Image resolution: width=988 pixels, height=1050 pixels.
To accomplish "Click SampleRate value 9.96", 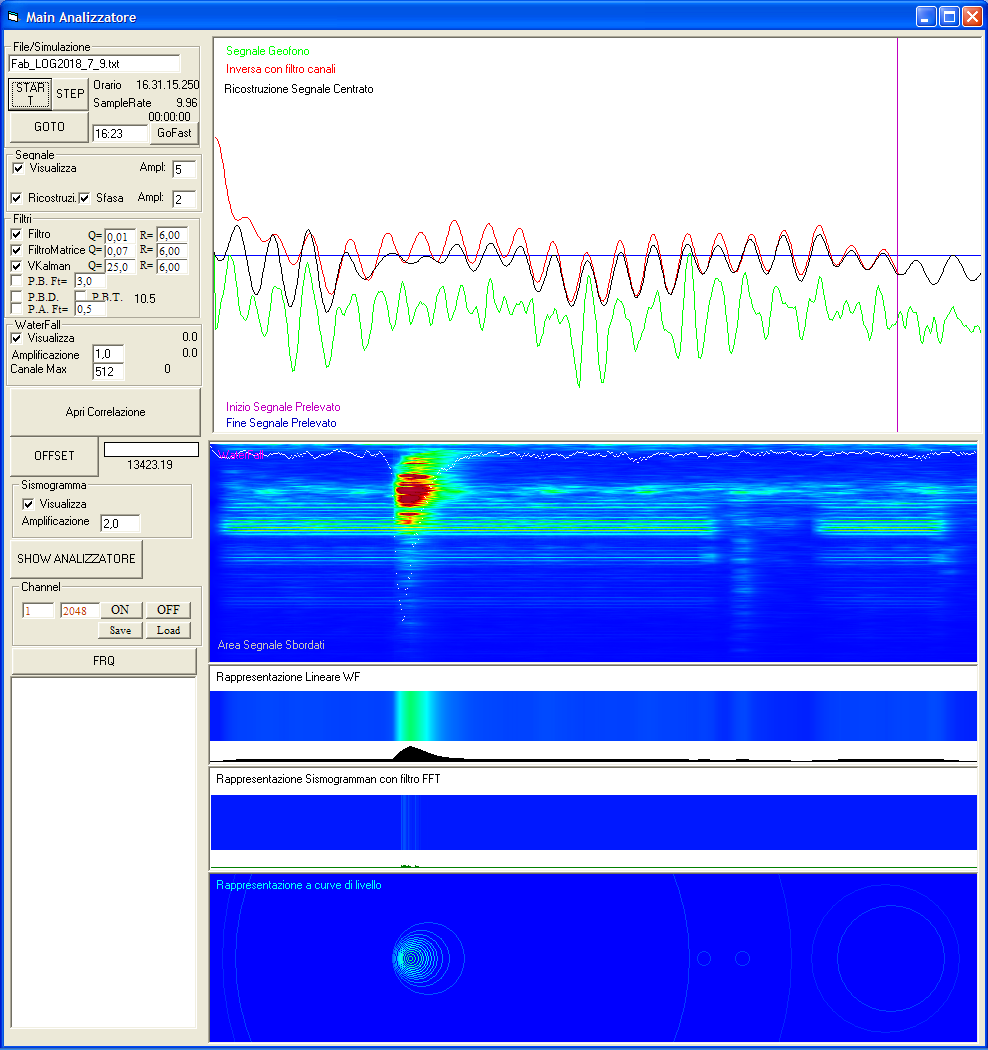I will point(187,103).
